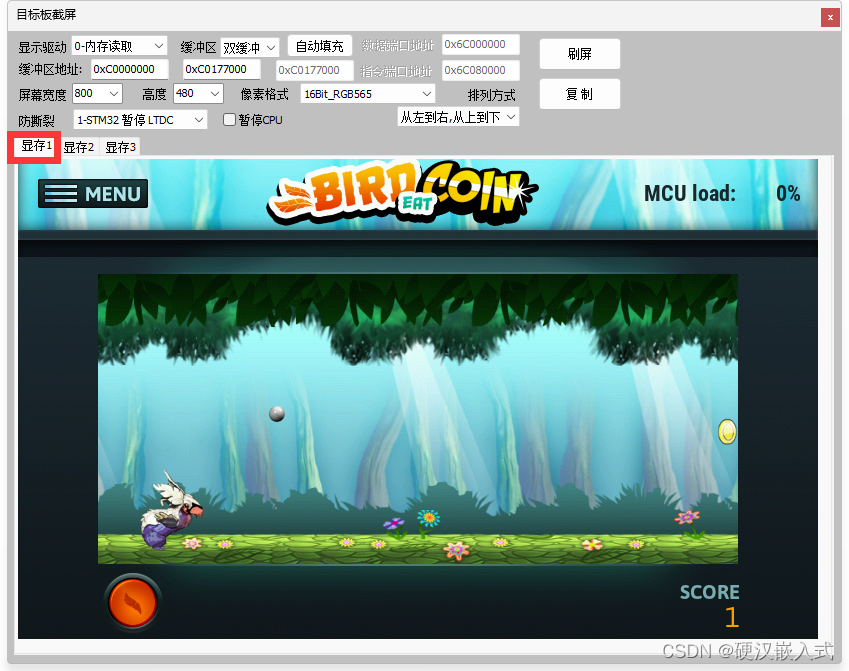Open the 显示驱动 dropdown showing 0-内存读取

[x=119, y=47]
